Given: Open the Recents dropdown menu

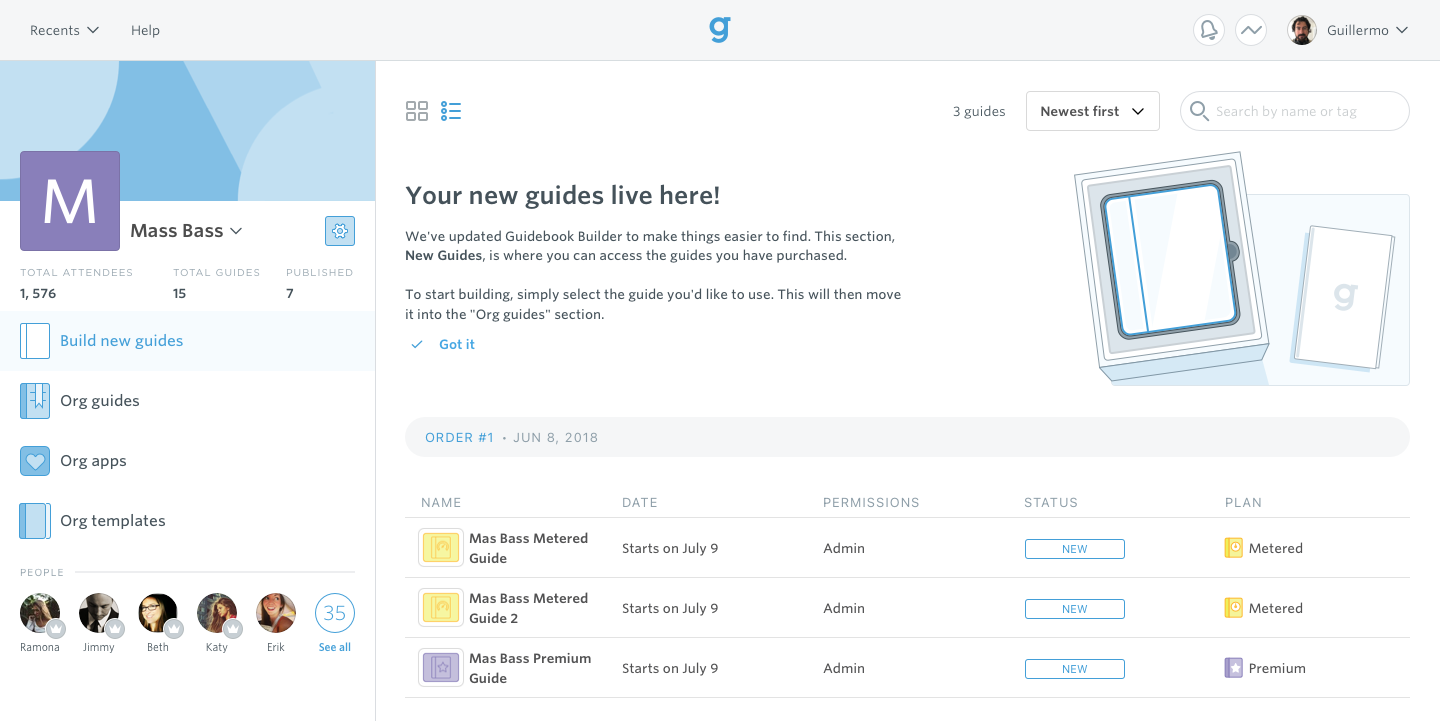Looking at the screenshot, I should pyautogui.click(x=64, y=30).
